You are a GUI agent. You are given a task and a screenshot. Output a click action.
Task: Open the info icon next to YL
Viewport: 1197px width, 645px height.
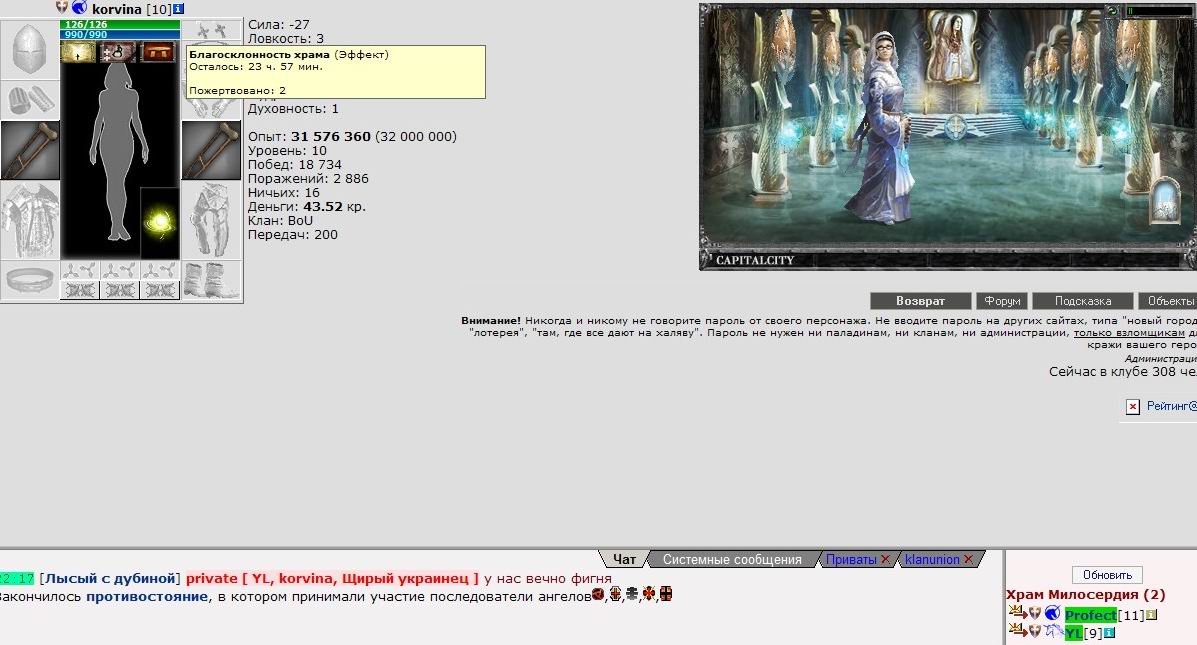[x=1110, y=633]
